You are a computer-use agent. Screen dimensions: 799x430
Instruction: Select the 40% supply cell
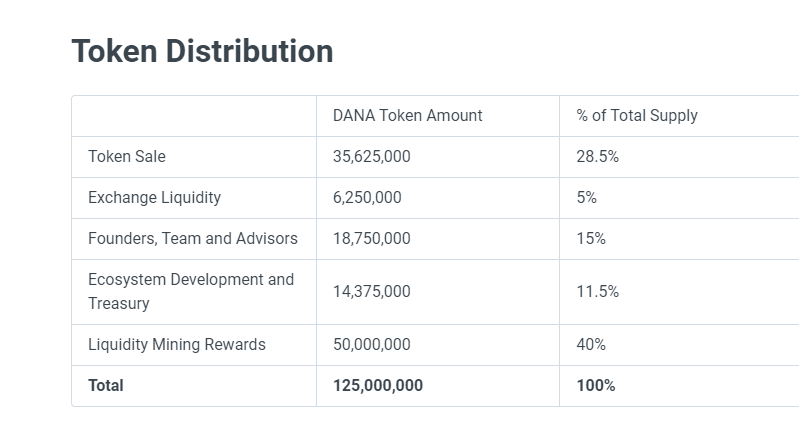click(x=591, y=345)
